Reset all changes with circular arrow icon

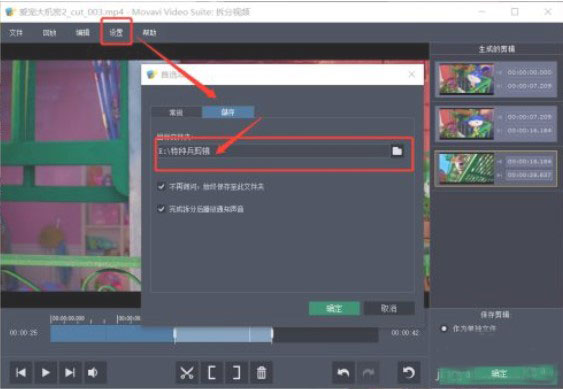coord(409,372)
